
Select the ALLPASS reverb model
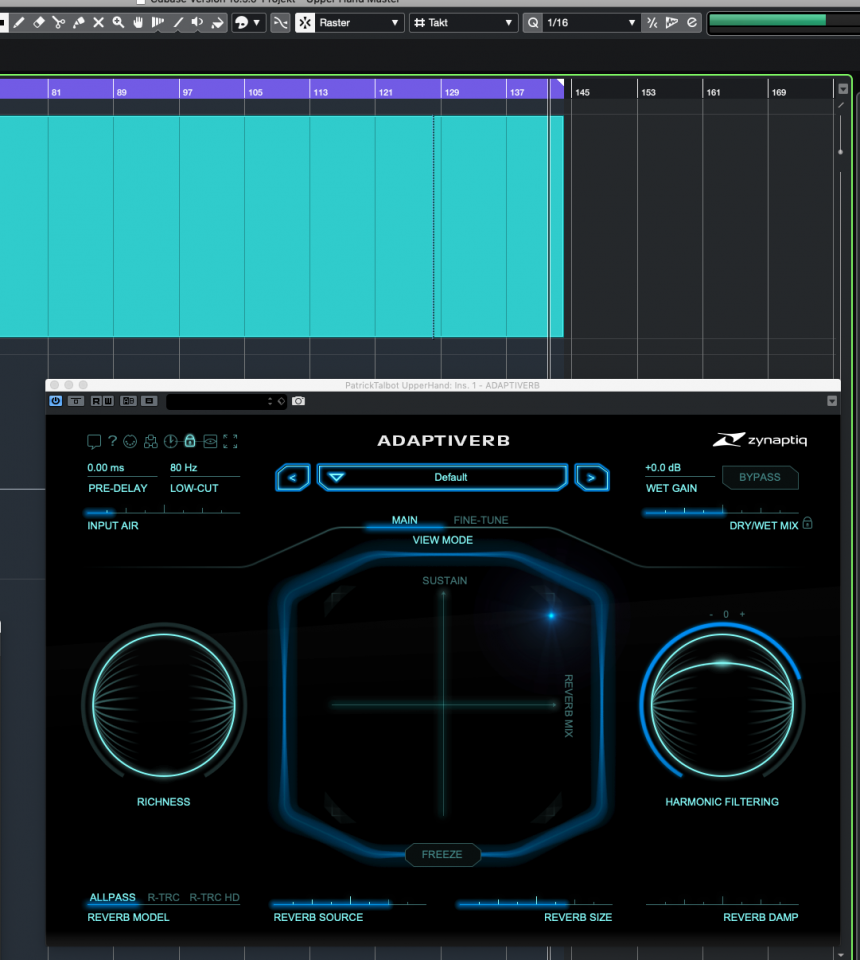pos(113,898)
